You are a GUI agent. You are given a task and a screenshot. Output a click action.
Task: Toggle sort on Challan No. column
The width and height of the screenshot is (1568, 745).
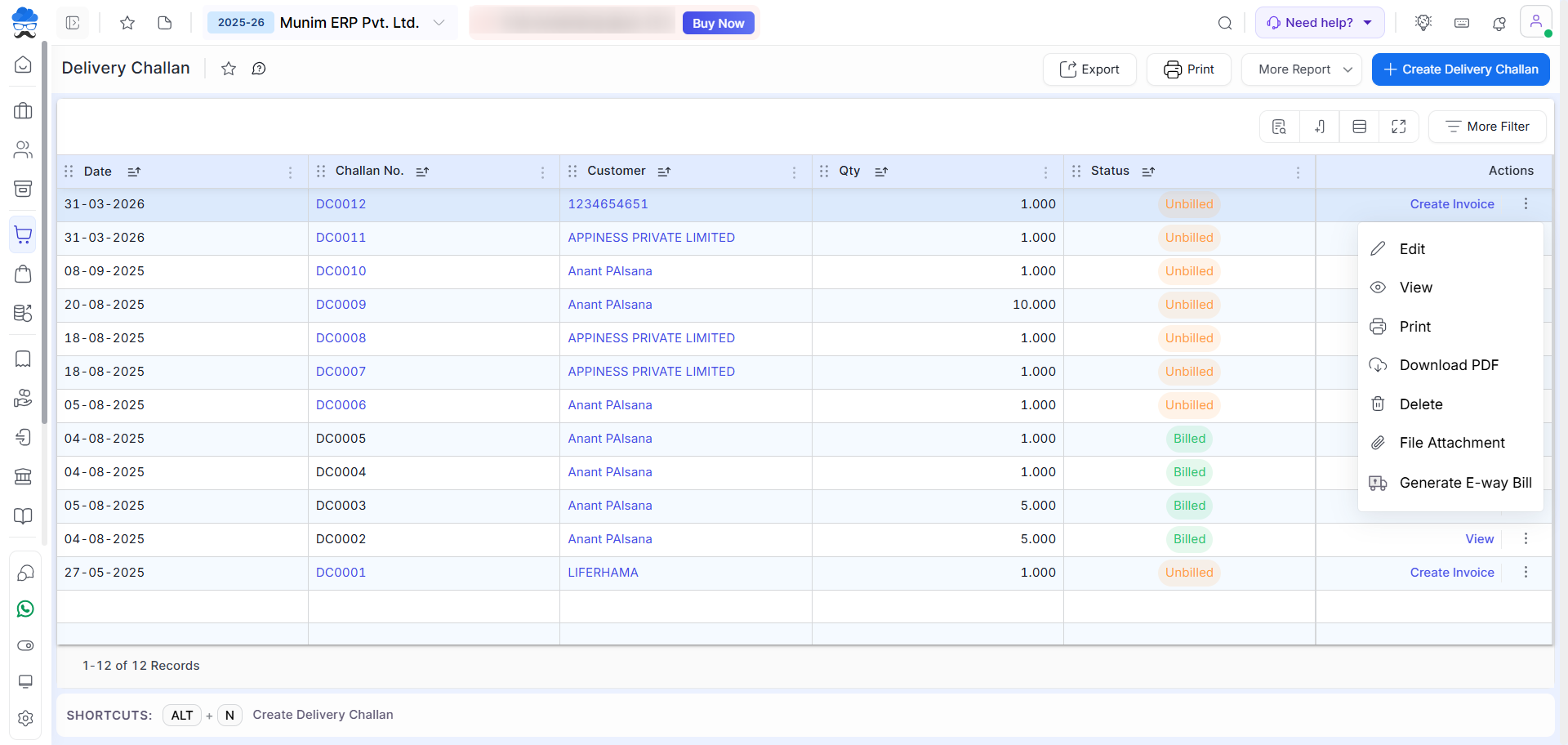(422, 172)
